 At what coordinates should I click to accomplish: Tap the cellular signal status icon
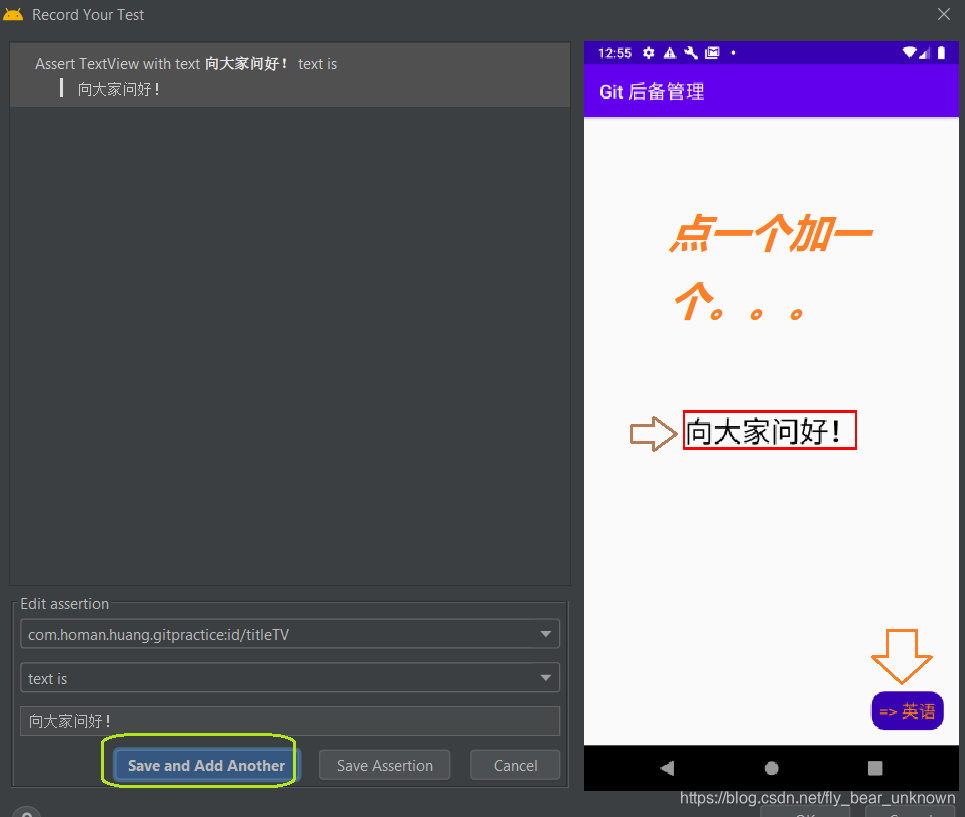pyautogui.click(x=924, y=53)
